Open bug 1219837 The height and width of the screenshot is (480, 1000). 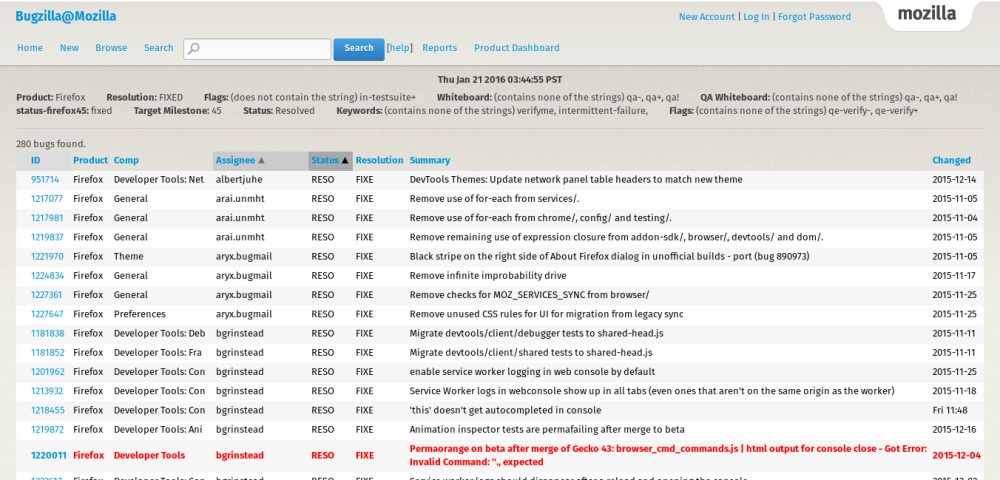coord(47,237)
